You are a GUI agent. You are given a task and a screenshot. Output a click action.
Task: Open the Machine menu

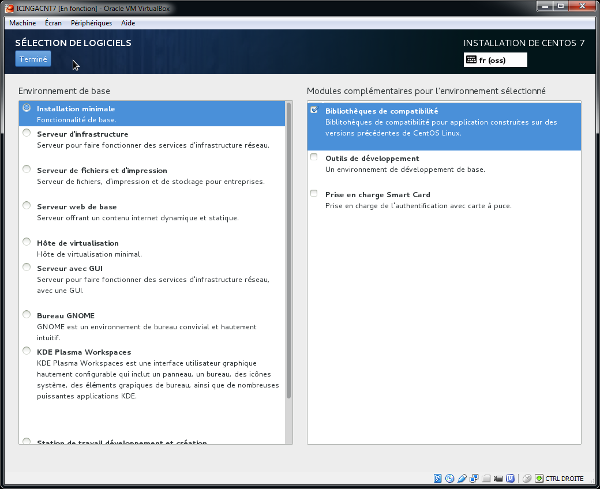(23, 23)
